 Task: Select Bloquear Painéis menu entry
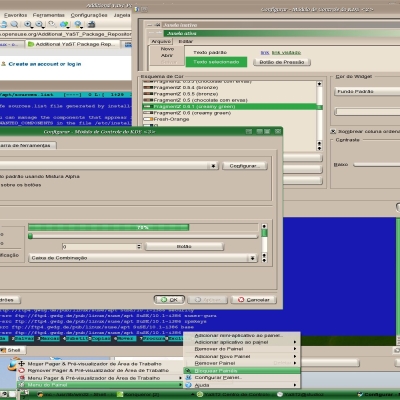tap(242, 371)
